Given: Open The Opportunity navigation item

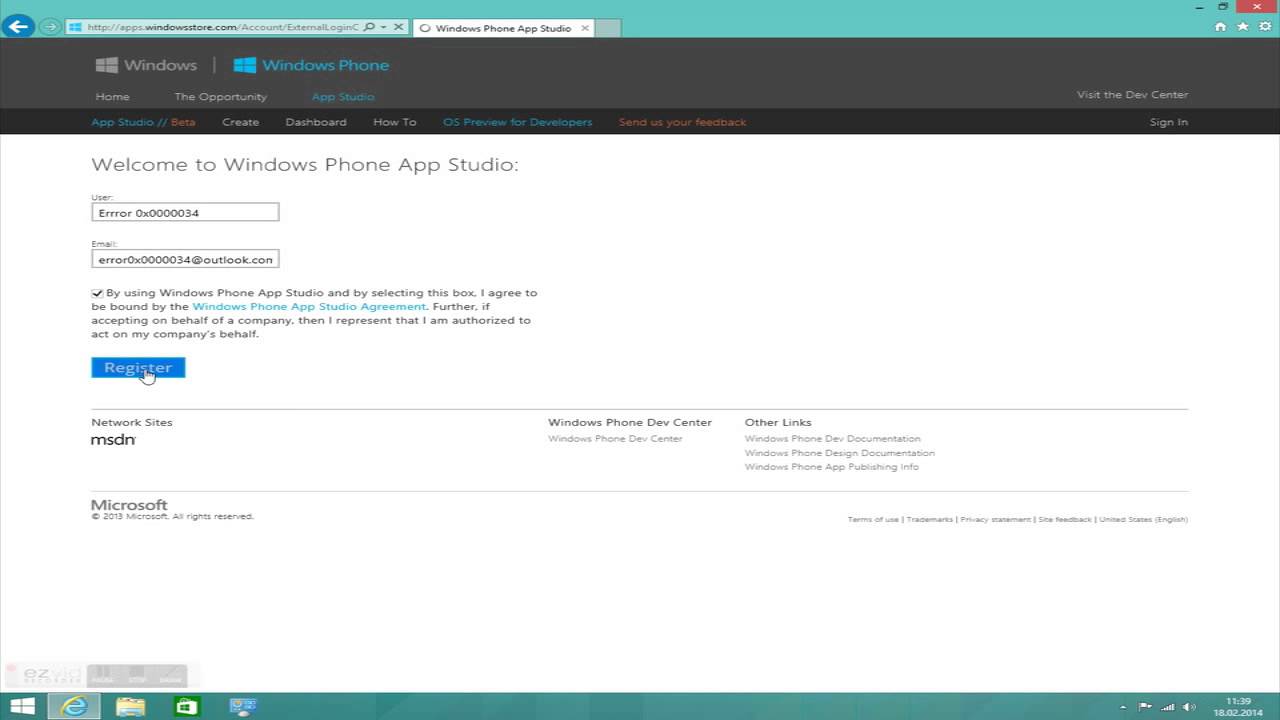Looking at the screenshot, I should [220, 97].
